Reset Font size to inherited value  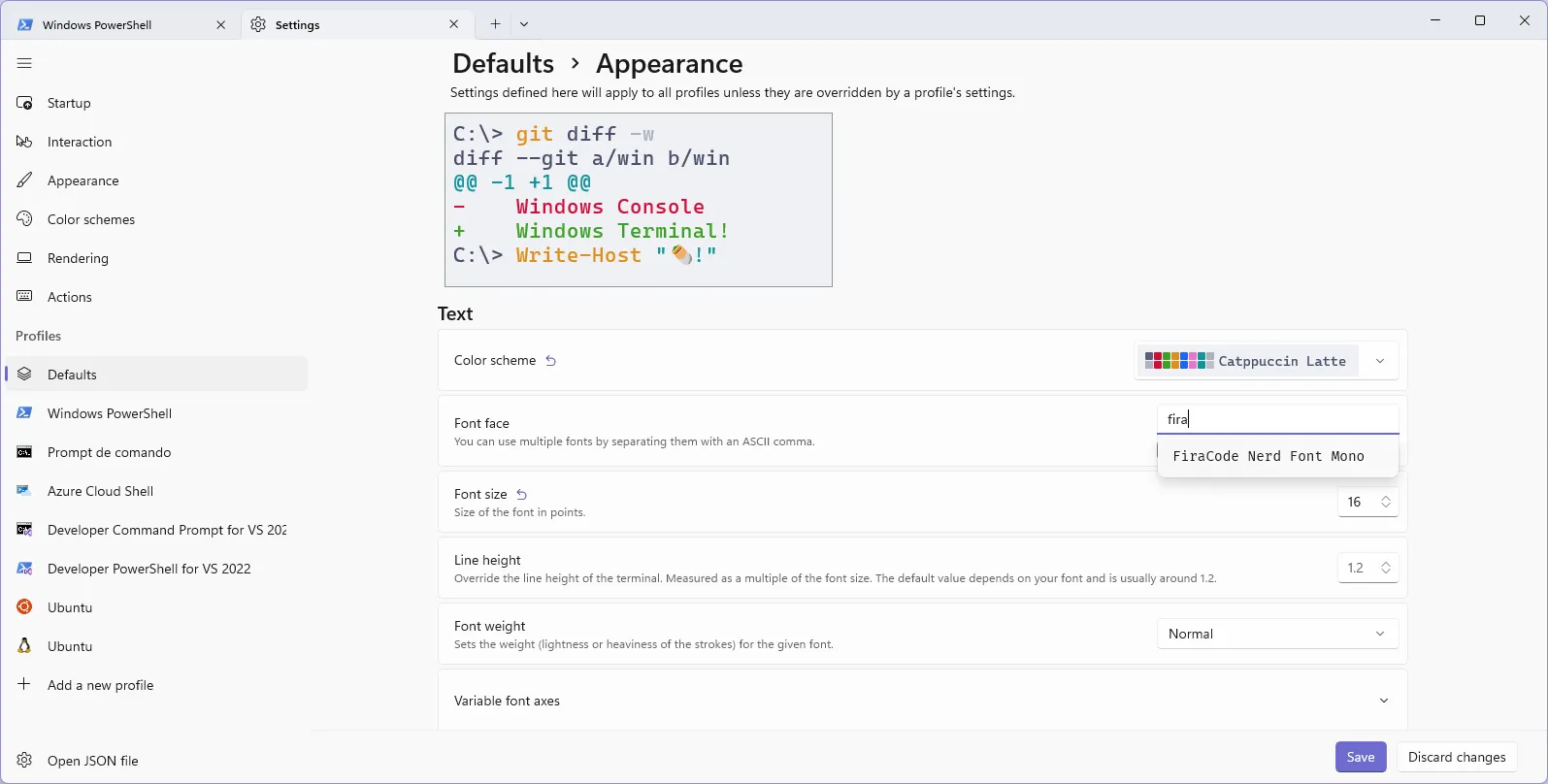(521, 494)
